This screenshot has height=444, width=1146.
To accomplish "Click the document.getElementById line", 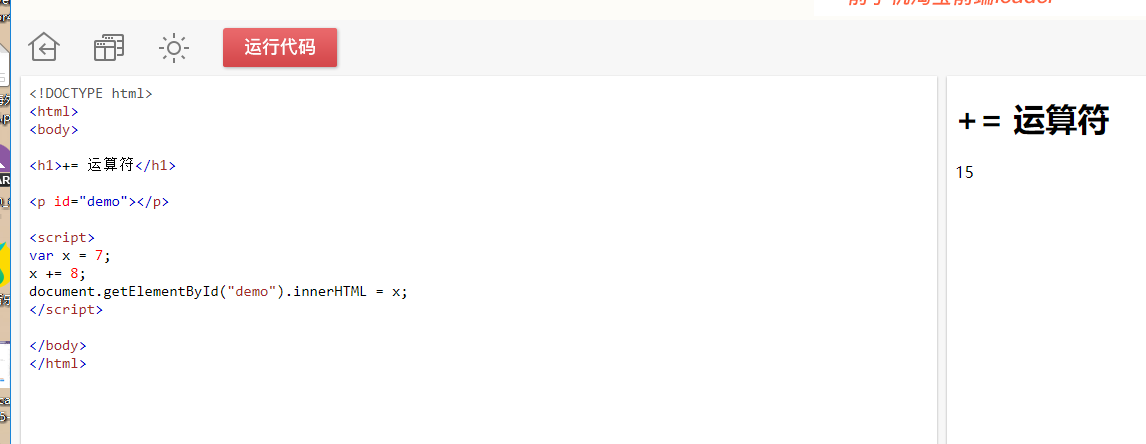I will click(x=219, y=291).
